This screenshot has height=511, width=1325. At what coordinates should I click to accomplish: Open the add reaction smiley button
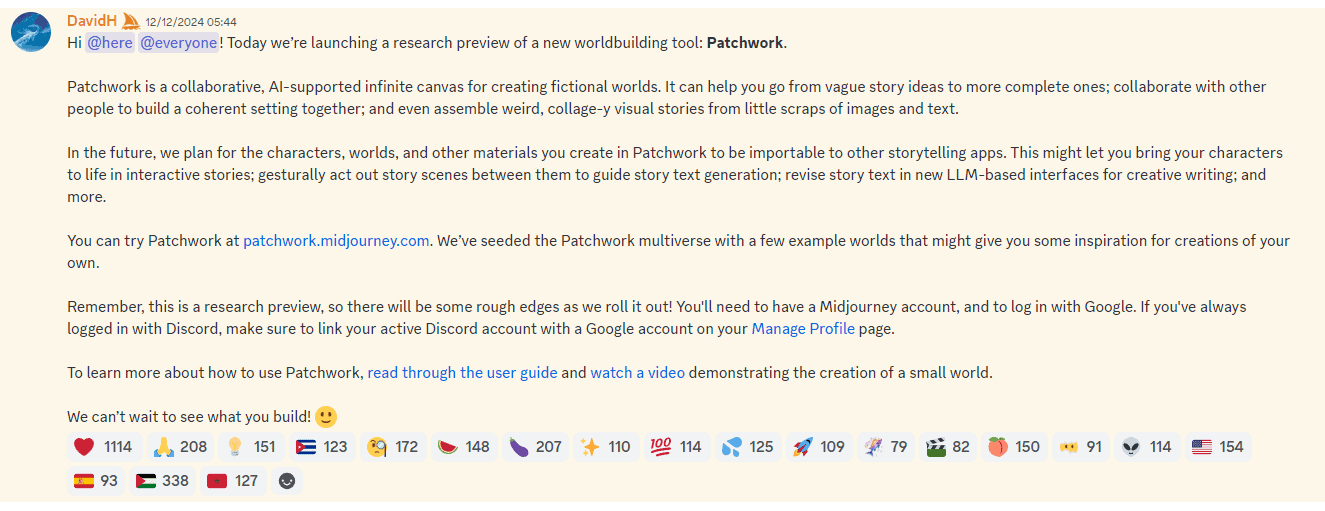287,481
